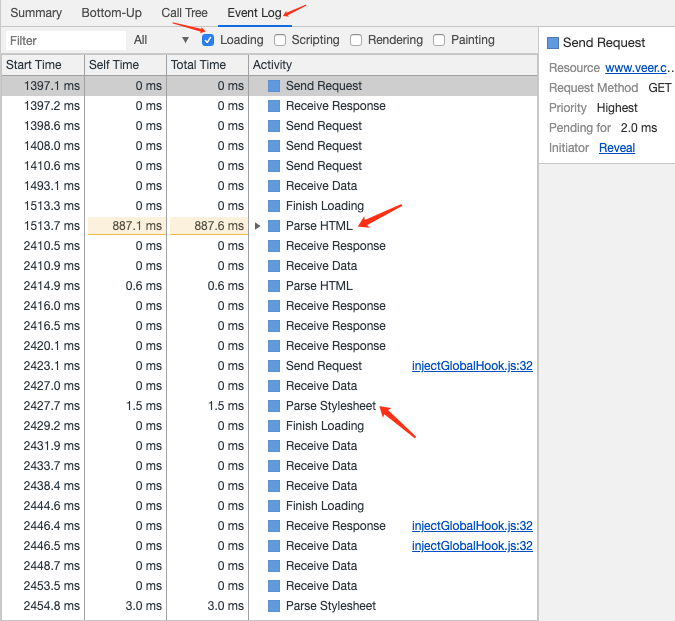Viewport: 675px width, 621px height.
Task: Select Receive Data row at 2438.4 ms
Action: coord(269,486)
